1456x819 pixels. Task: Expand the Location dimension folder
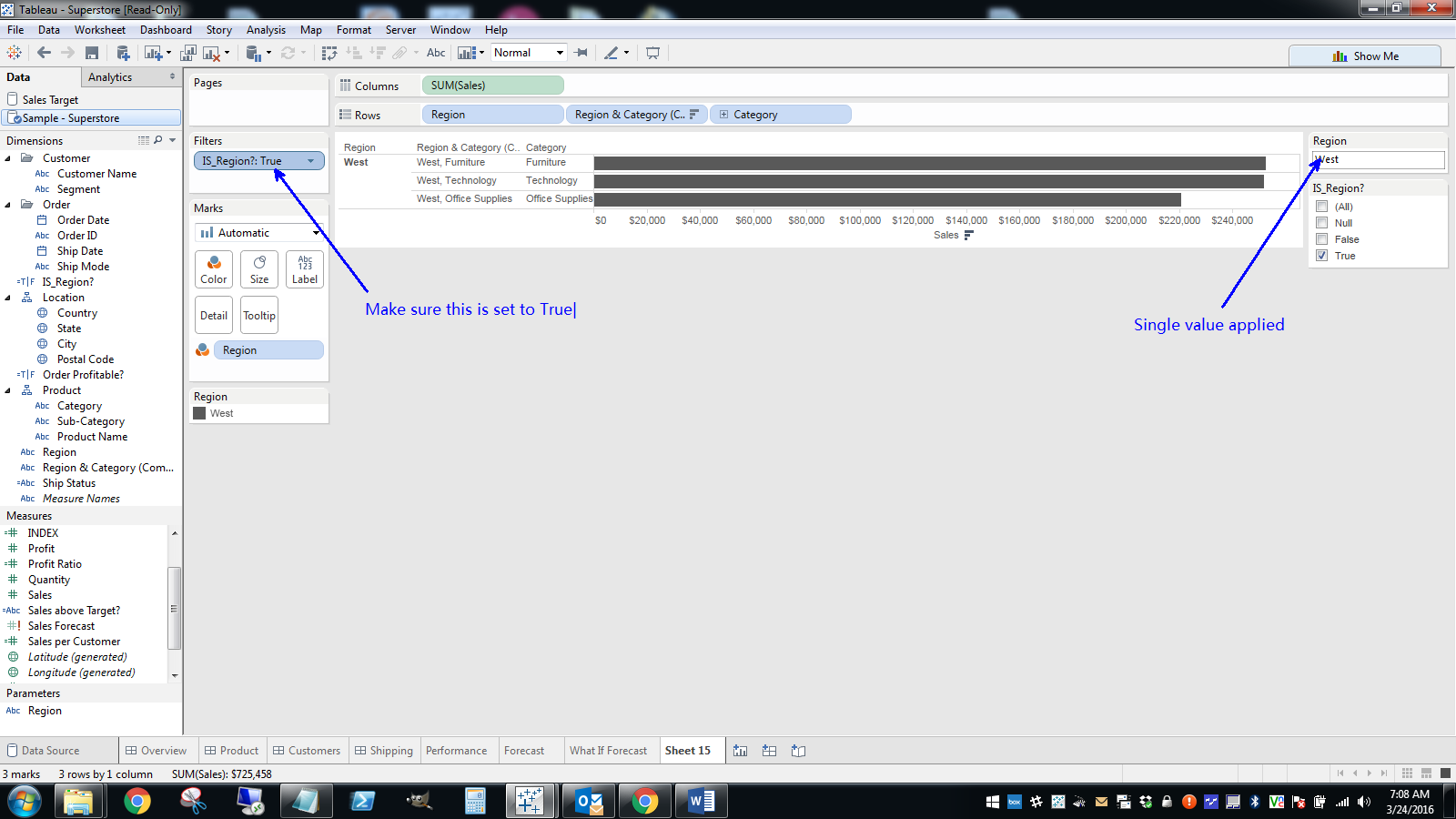tap(11, 297)
